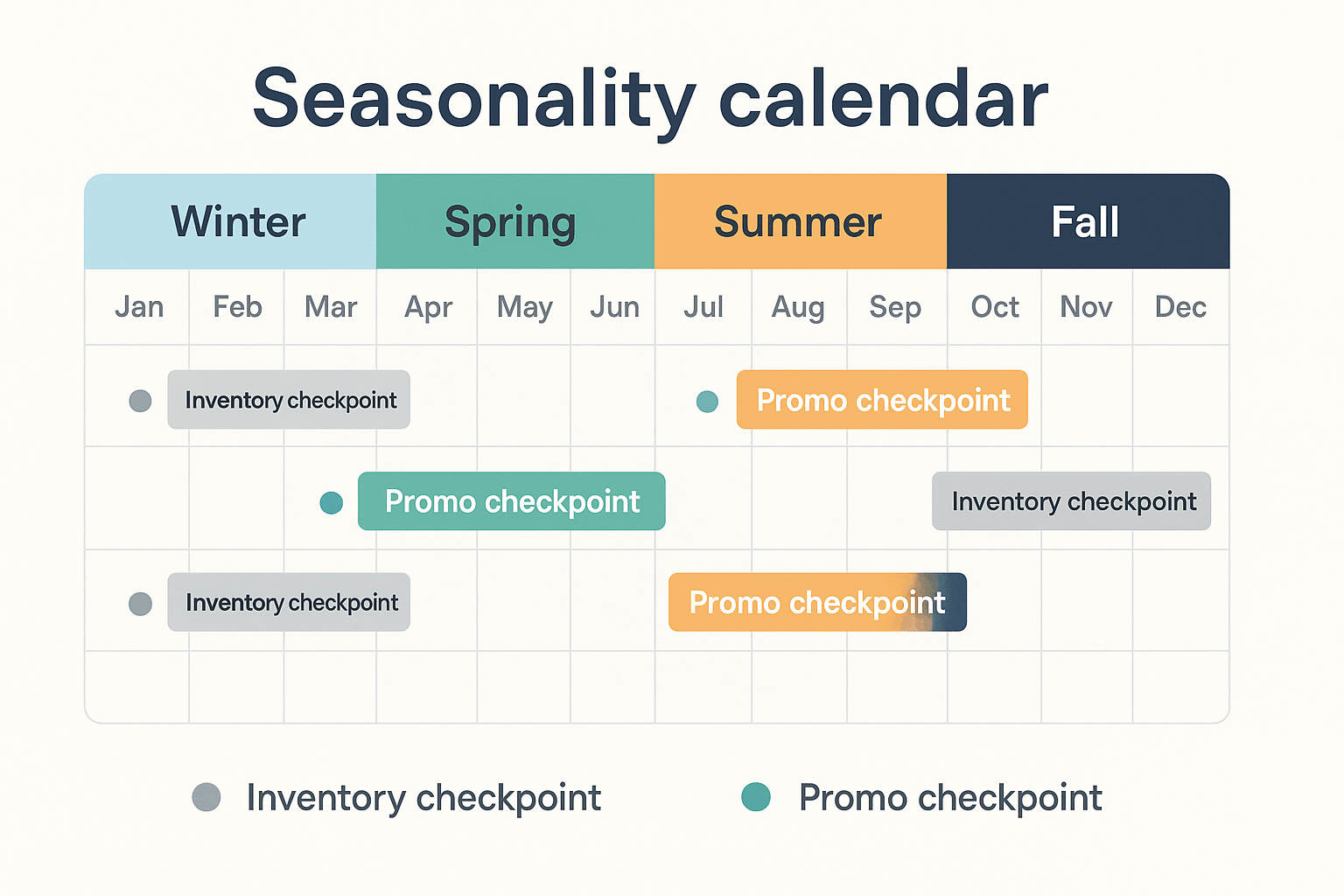
Task: Click the Jan month label
Action: [x=139, y=307]
